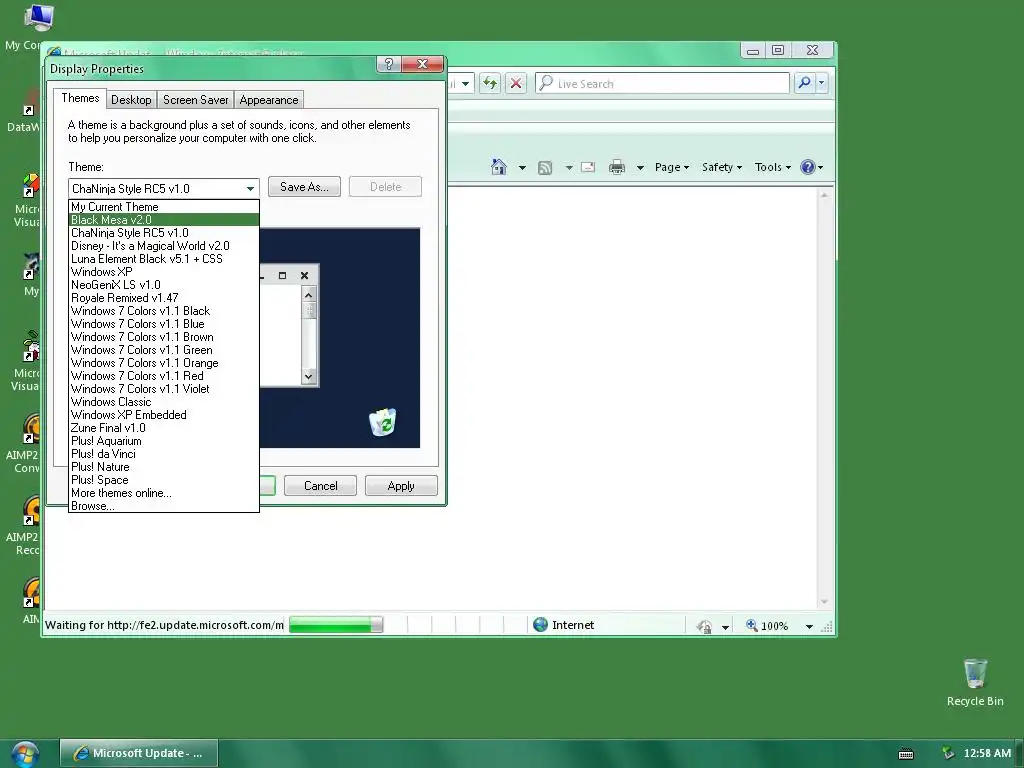Image resolution: width=1024 pixels, height=768 pixels.
Task: Click the Home icon in Internet Explorer toolbar
Action: tap(499, 167)
